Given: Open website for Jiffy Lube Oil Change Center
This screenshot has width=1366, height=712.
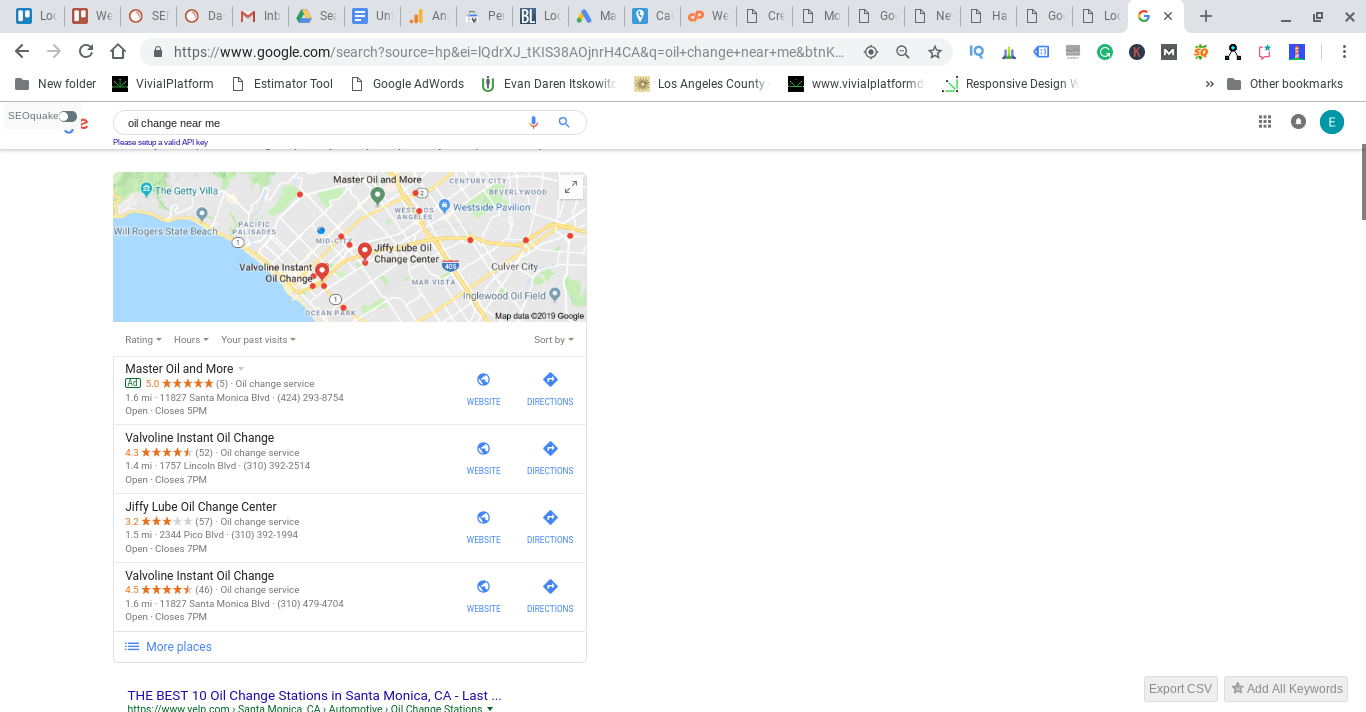Looking at the screenshot, I should pyautogui.click(x=483, y=527).
